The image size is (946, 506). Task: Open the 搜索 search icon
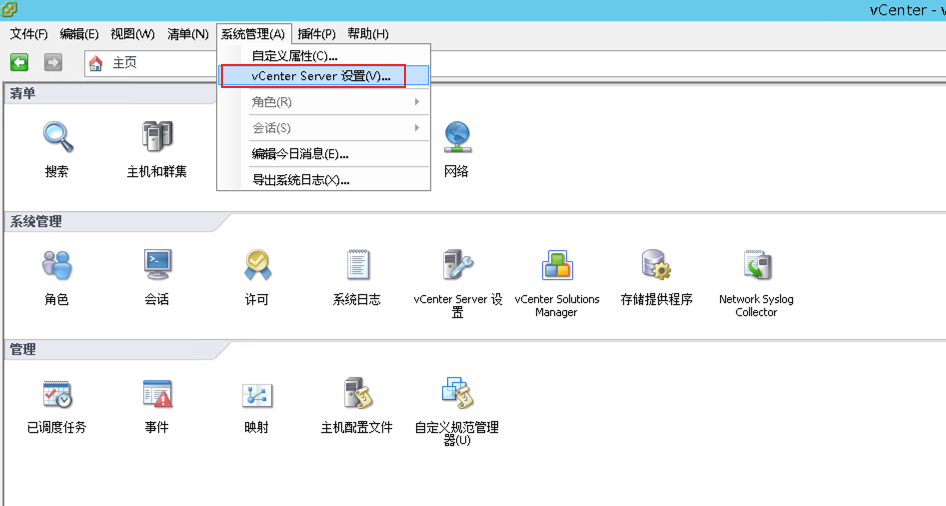(x=58, y=137)
